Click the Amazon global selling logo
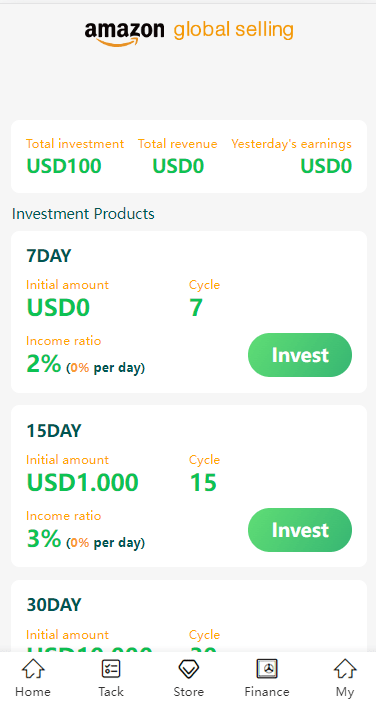 189,31
